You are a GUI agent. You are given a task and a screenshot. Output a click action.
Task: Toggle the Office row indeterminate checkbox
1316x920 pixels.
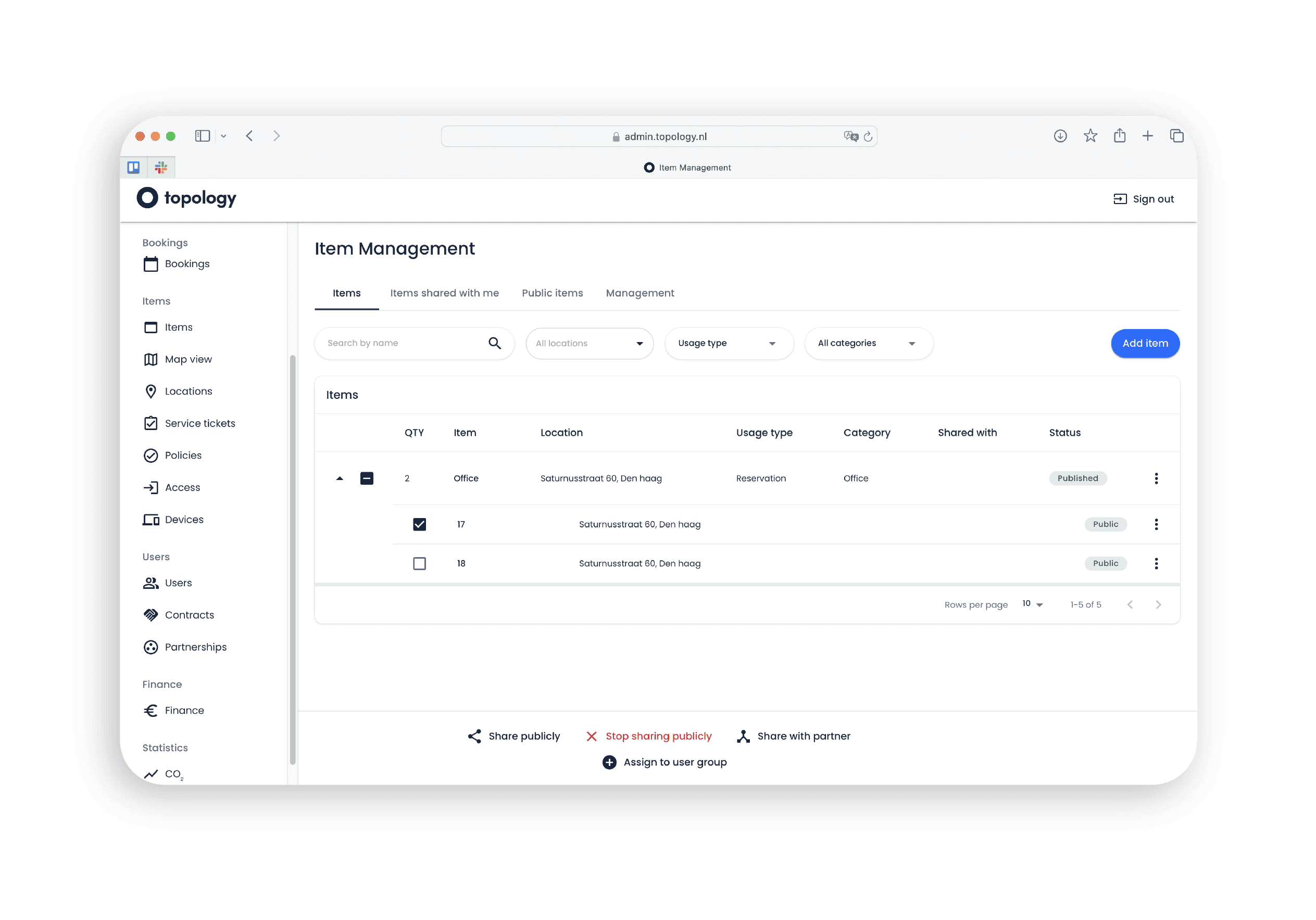click(367, 478)
